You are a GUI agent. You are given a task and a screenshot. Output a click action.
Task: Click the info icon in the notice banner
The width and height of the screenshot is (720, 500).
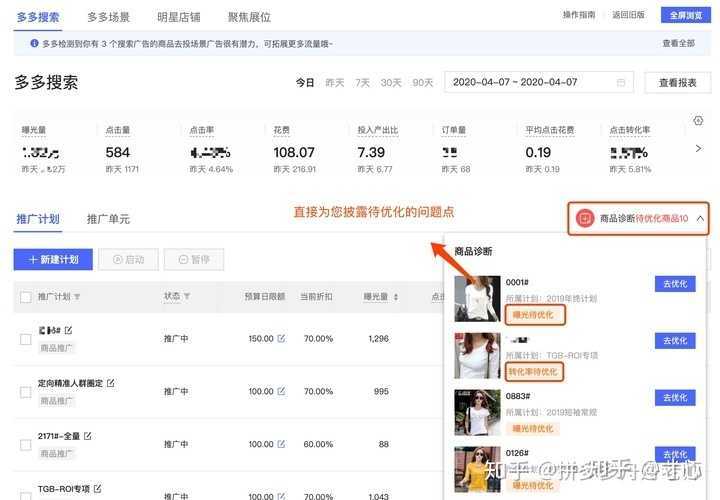point(34,44)
